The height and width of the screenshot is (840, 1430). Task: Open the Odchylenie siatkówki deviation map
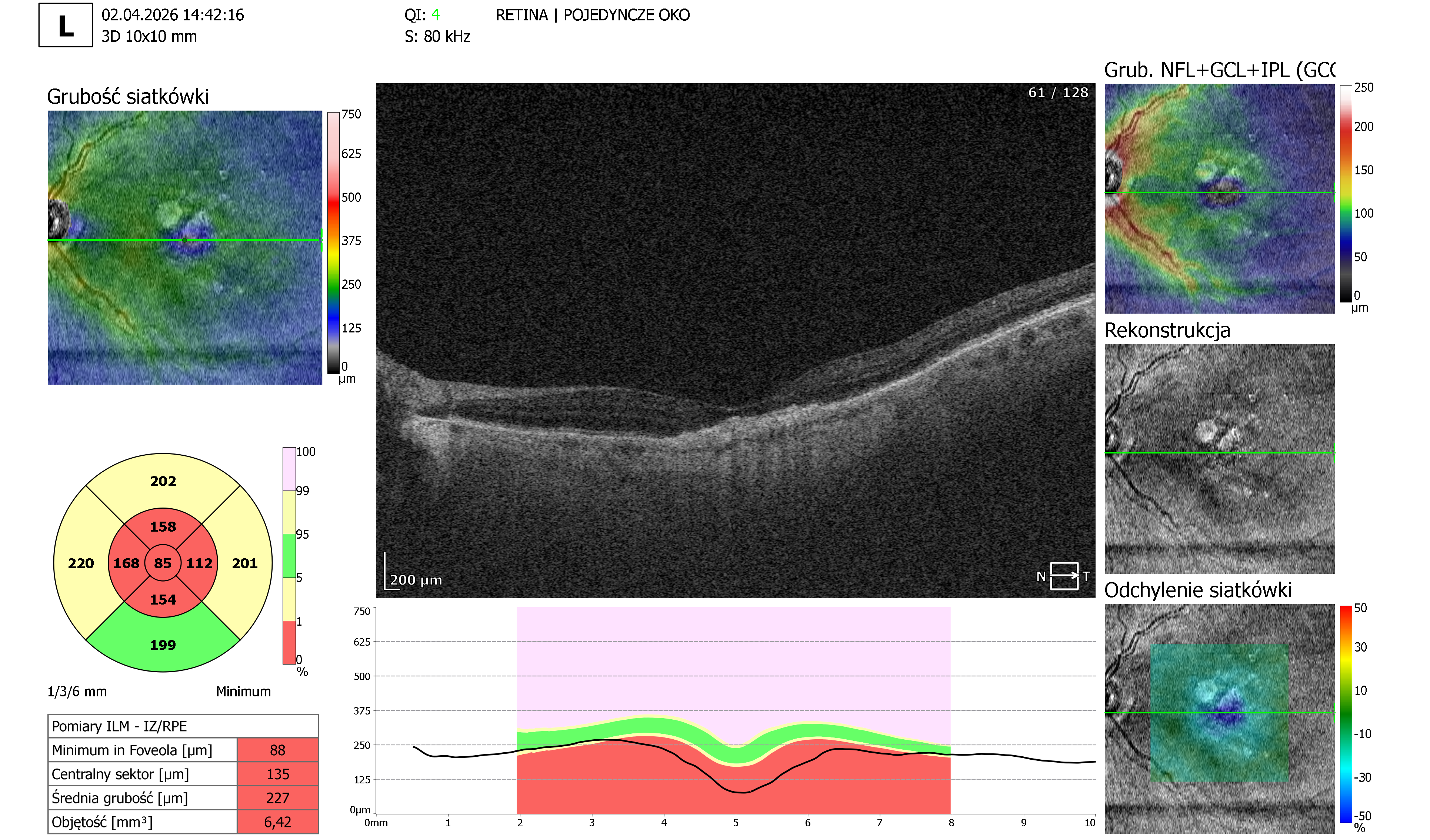1220,719
